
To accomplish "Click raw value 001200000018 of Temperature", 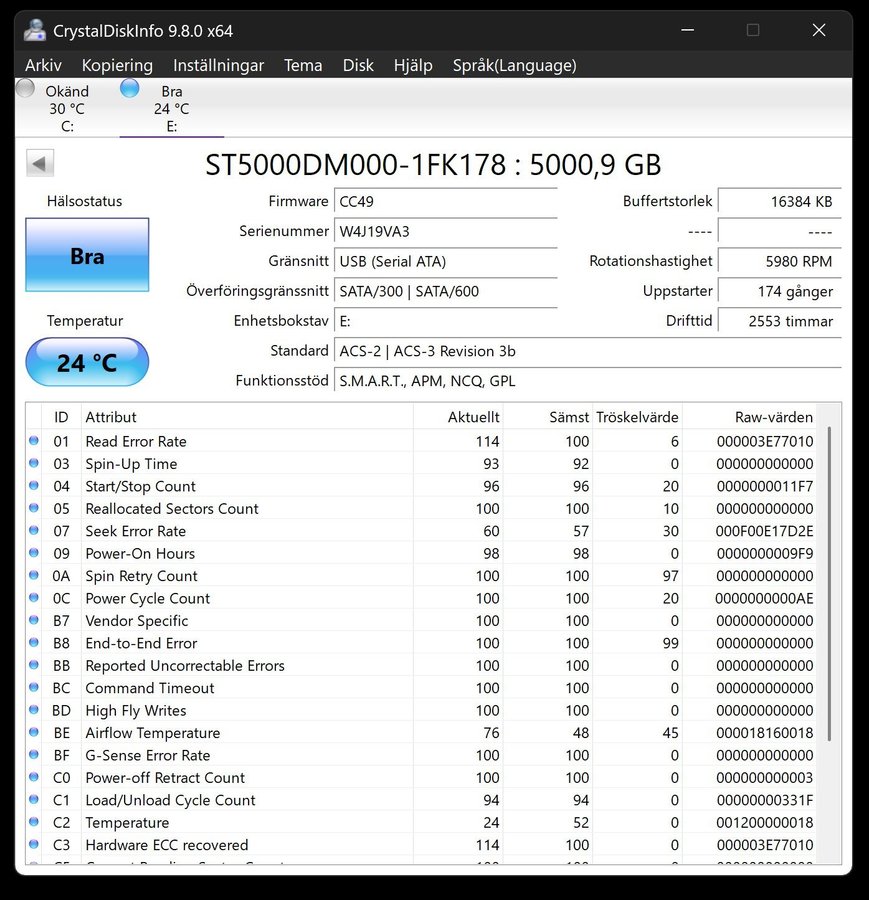I will click(765, 822).
